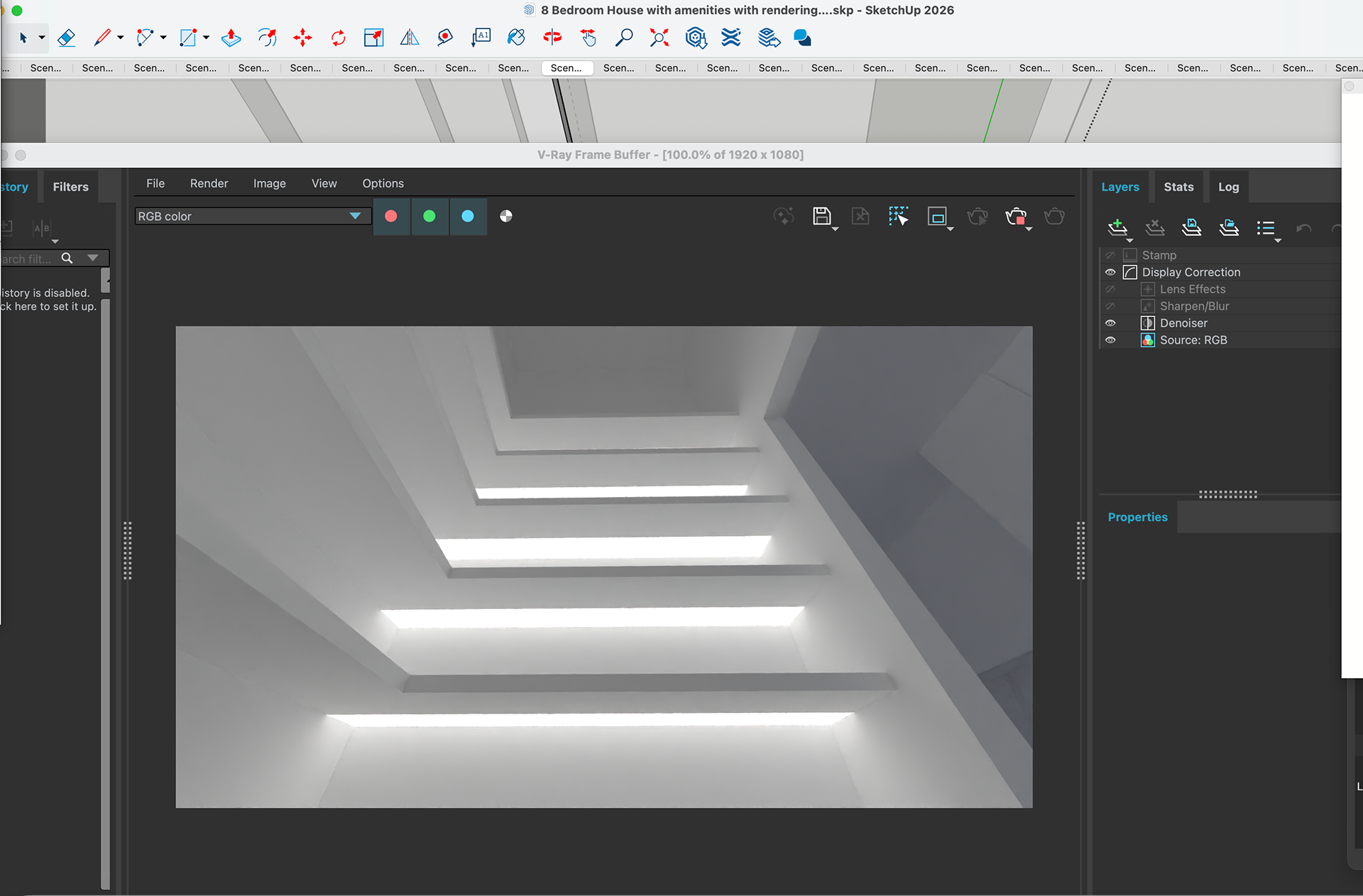The width and height of the screenshot is (1363, 896).
Task: Click the save image icon in frame buffer
Action: tap(821, 216)
